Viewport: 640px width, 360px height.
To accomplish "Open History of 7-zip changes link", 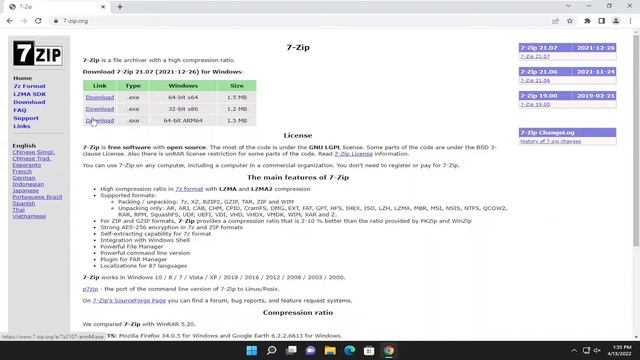I will 551,141.
